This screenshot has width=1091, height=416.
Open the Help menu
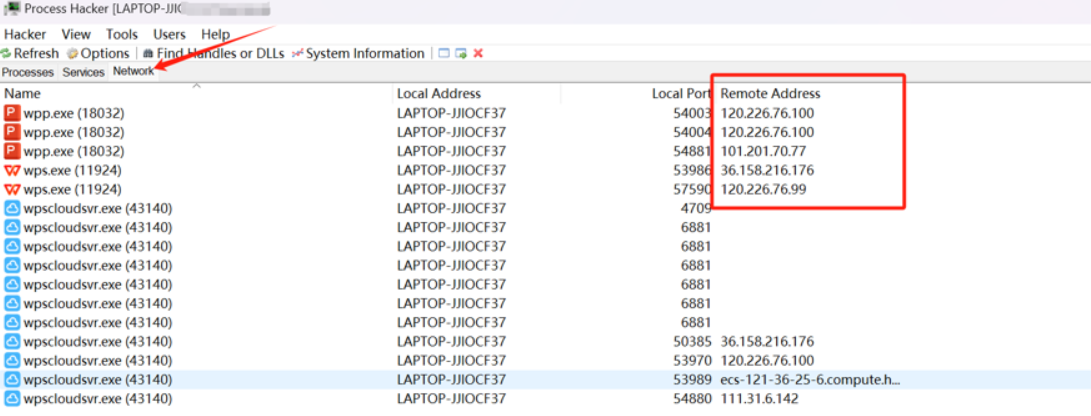coord(216,34)
